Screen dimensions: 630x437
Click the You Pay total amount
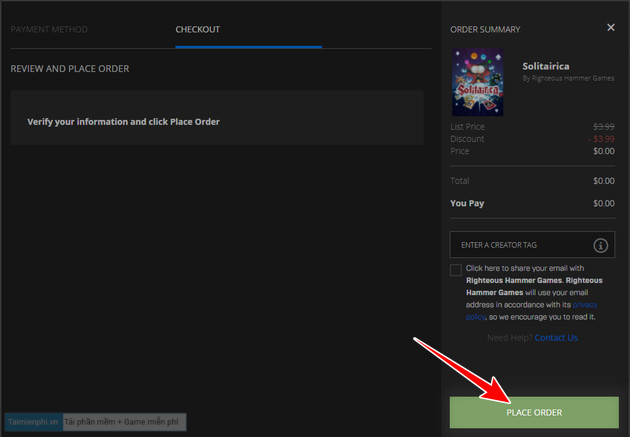[x=603, y=203]
